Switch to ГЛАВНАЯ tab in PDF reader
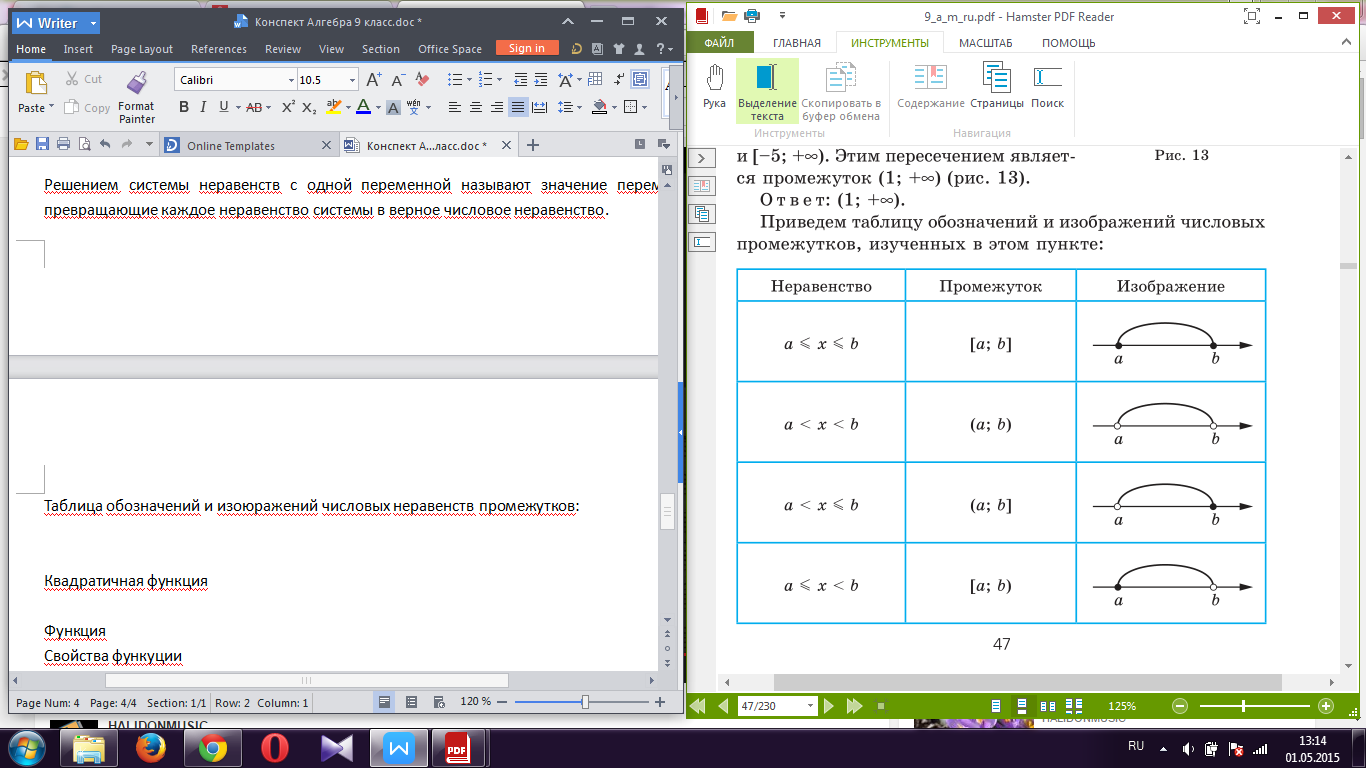 [x=796, y=43]
